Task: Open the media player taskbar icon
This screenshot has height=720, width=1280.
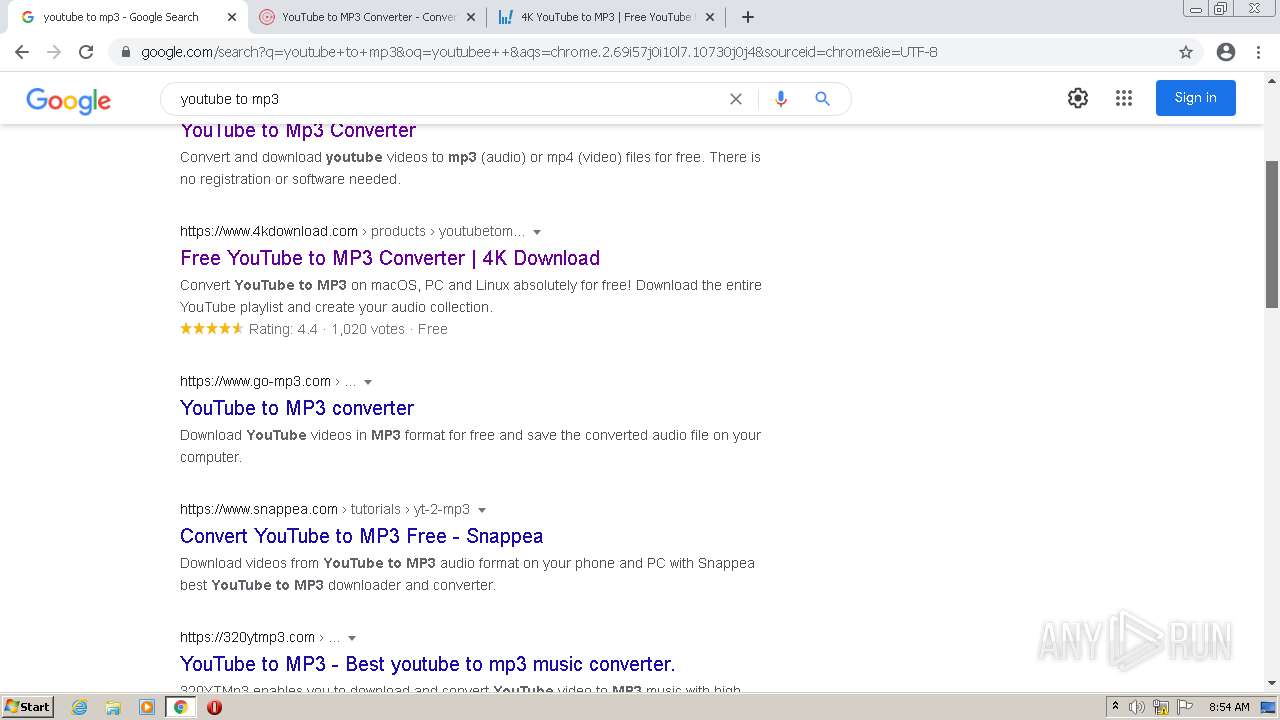Action: pyautogui.click(x=147, y=707)
